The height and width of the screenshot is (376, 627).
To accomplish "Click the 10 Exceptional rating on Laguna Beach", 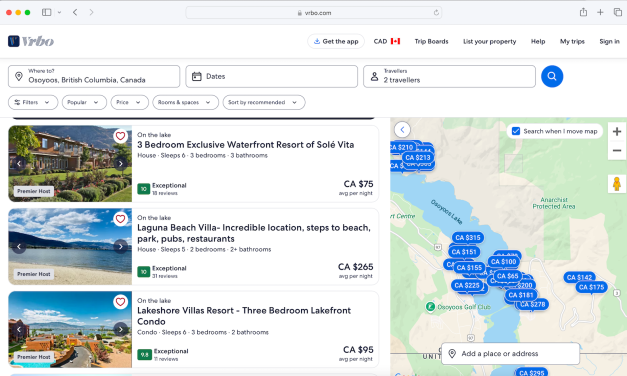I will click(144, 272).
